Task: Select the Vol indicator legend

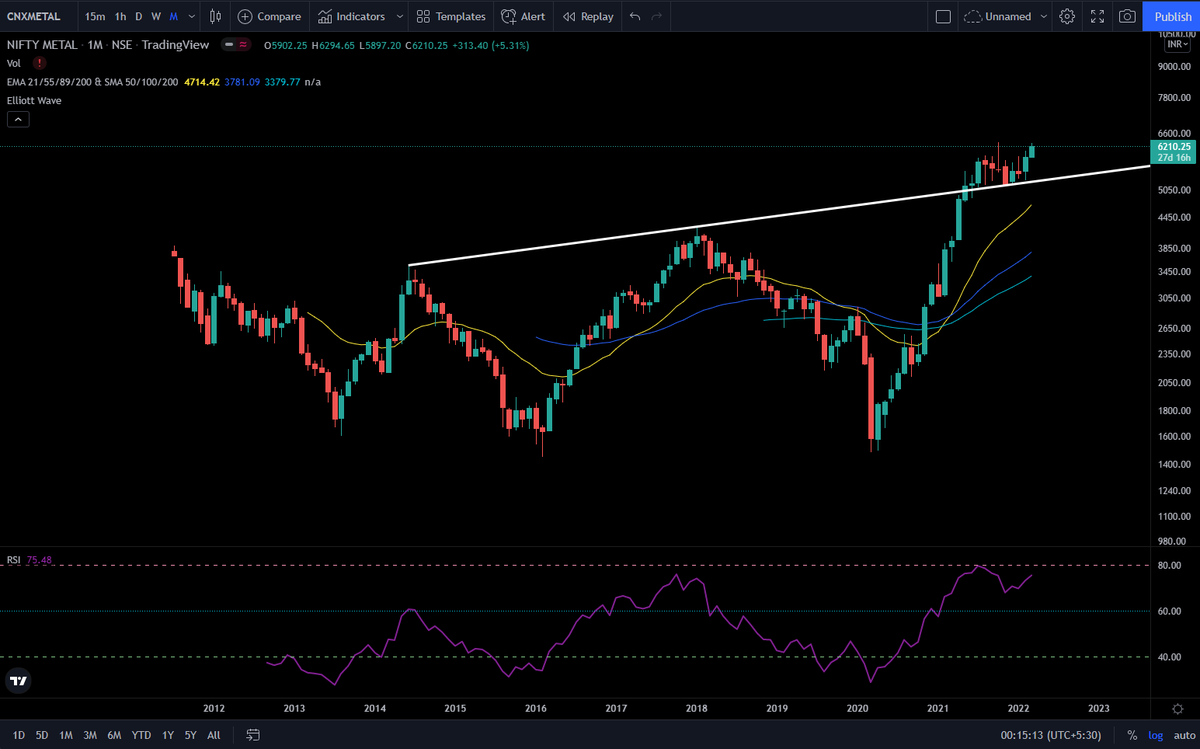Action: click(x=14, y=63)
